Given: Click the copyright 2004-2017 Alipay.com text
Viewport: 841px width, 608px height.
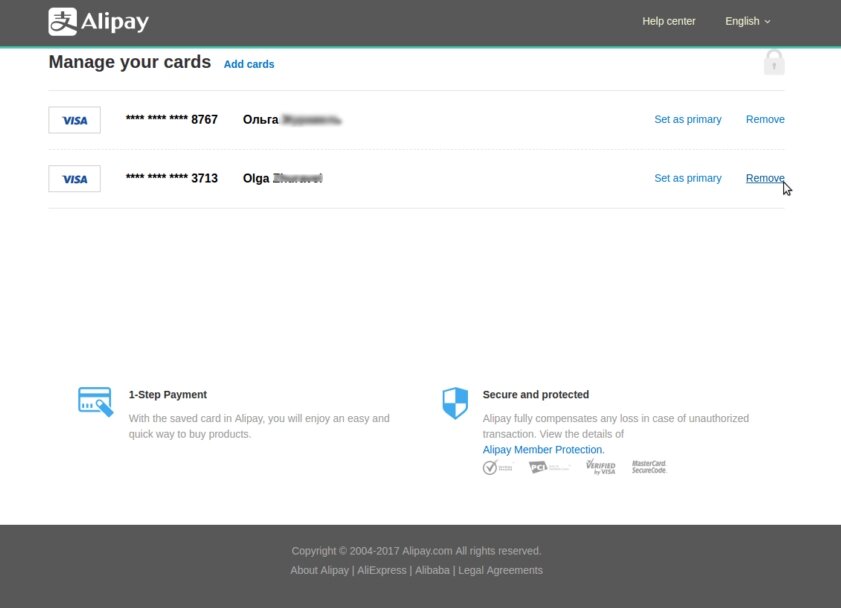Looking at the screenshot, I should [x=416, y=551].
